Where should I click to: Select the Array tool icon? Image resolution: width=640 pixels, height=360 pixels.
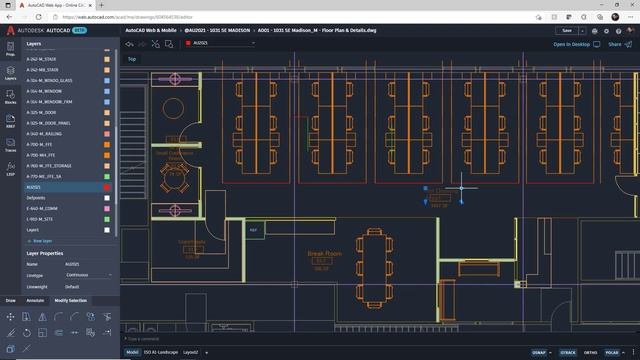point(91,317)
